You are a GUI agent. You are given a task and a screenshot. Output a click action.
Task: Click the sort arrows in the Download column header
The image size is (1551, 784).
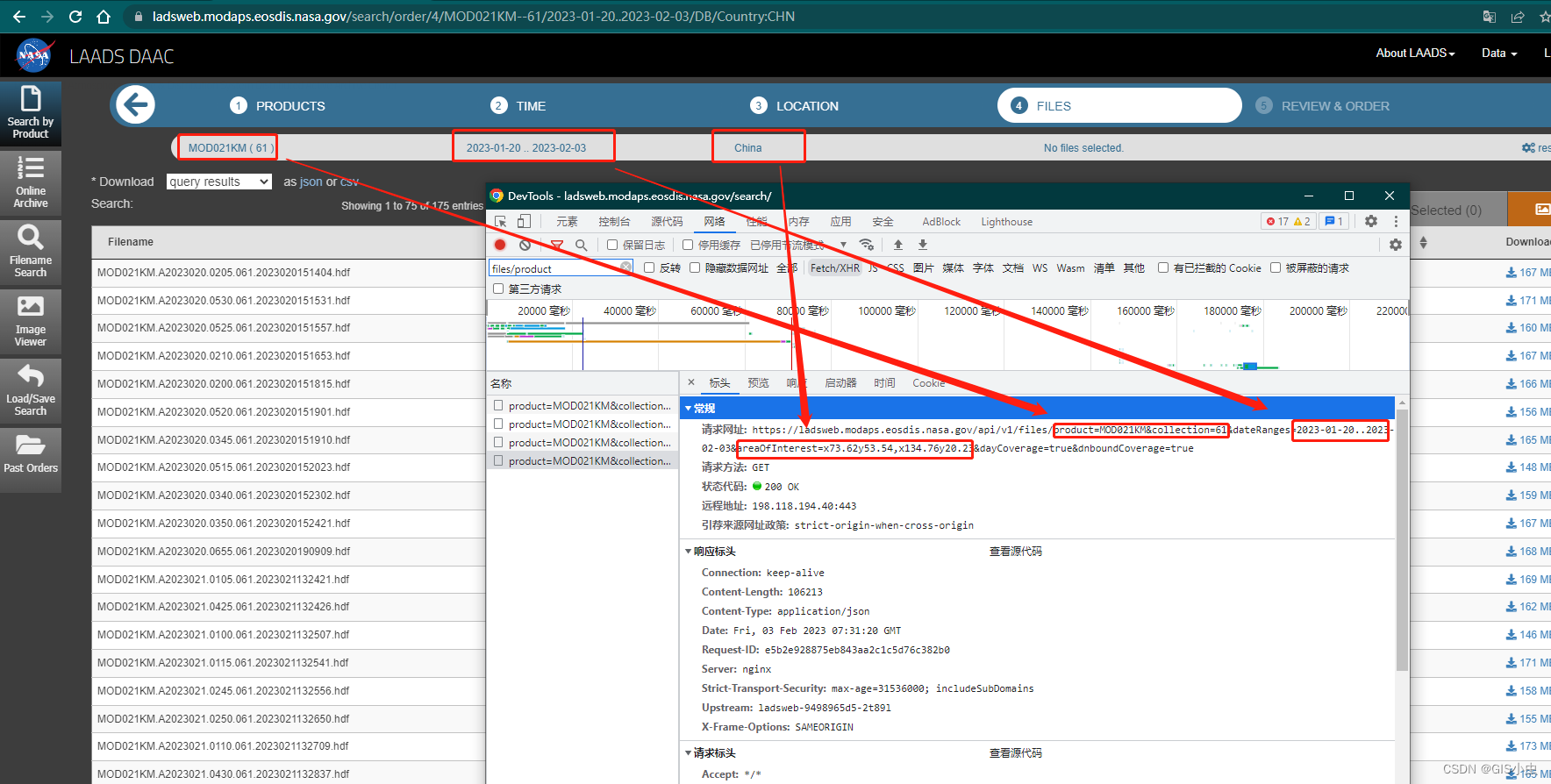[1423, 242]
